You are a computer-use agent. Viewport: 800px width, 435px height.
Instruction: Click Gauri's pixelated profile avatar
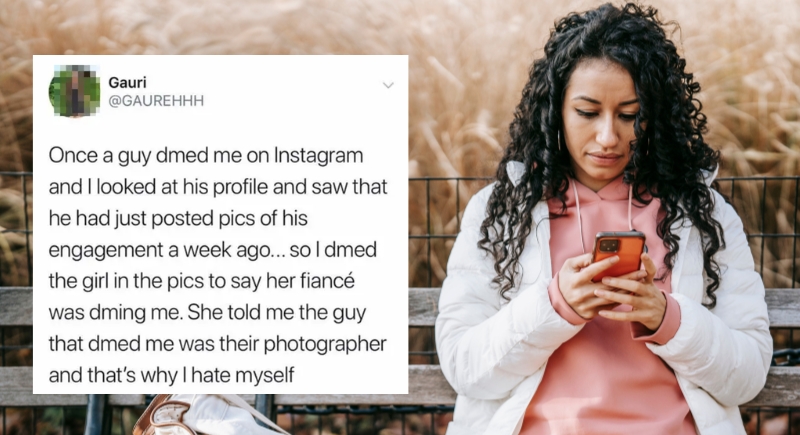[x=74, y=91]
